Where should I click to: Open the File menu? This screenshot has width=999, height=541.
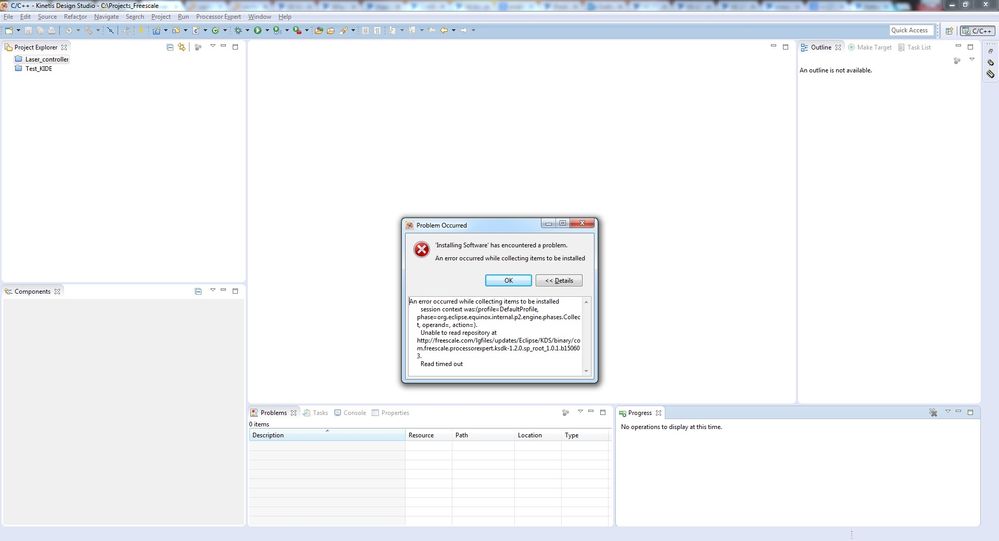[x=8, y=17]
